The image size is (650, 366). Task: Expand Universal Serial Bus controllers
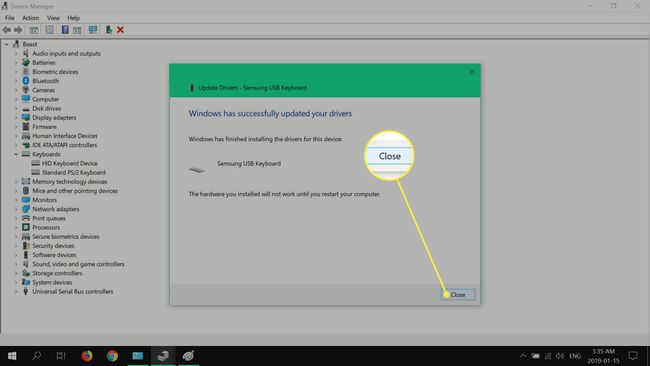point(16,291)
